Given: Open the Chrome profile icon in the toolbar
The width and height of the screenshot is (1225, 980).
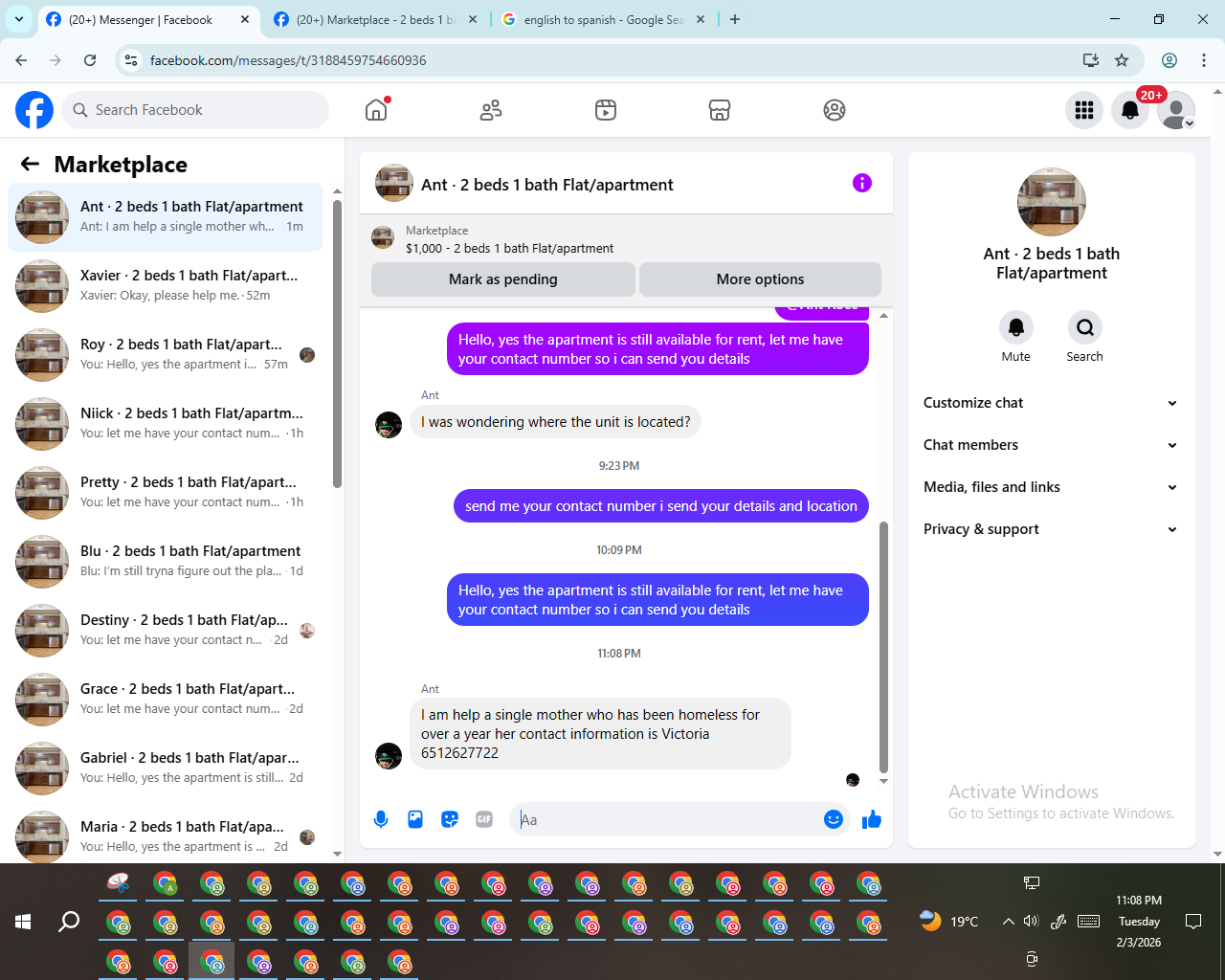Looking at the screenshot, I should pyautogui.click(x=1169, y=60).
